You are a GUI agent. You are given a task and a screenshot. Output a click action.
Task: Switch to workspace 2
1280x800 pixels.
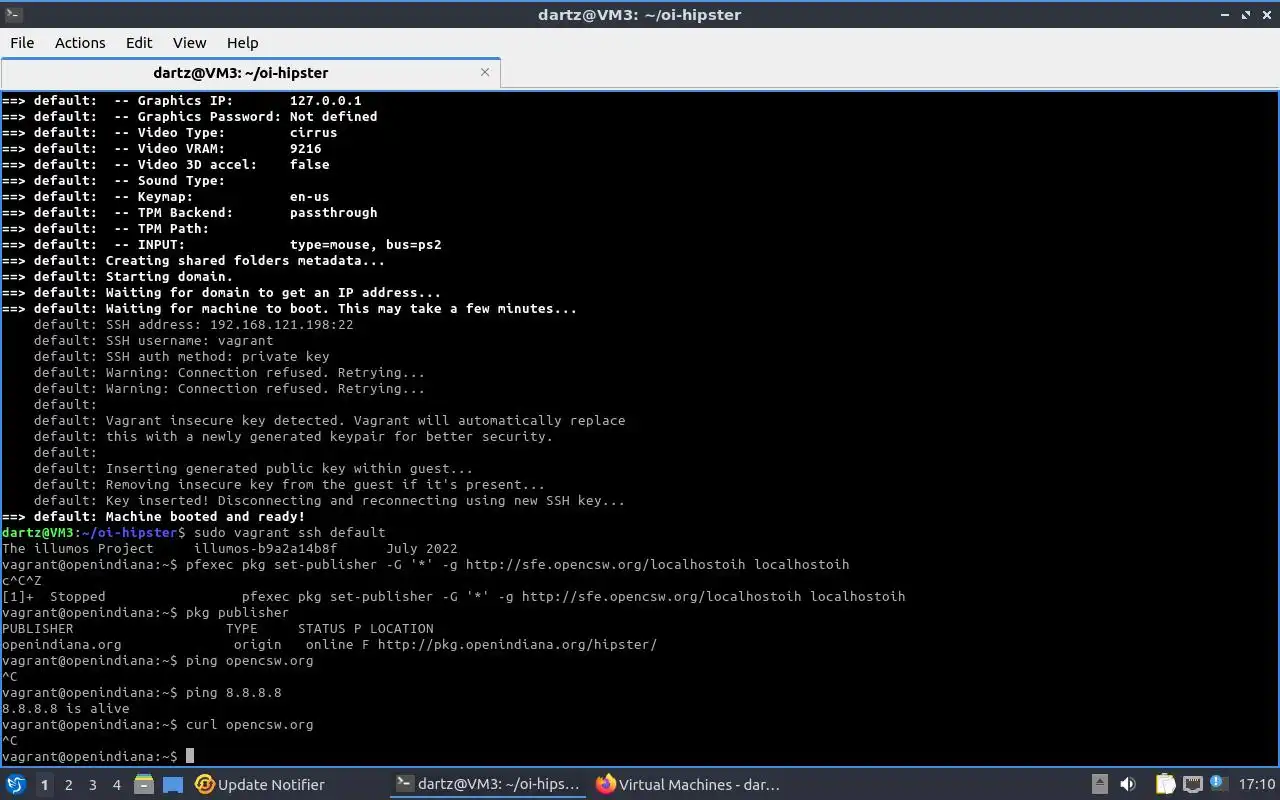tap(68, 785)
